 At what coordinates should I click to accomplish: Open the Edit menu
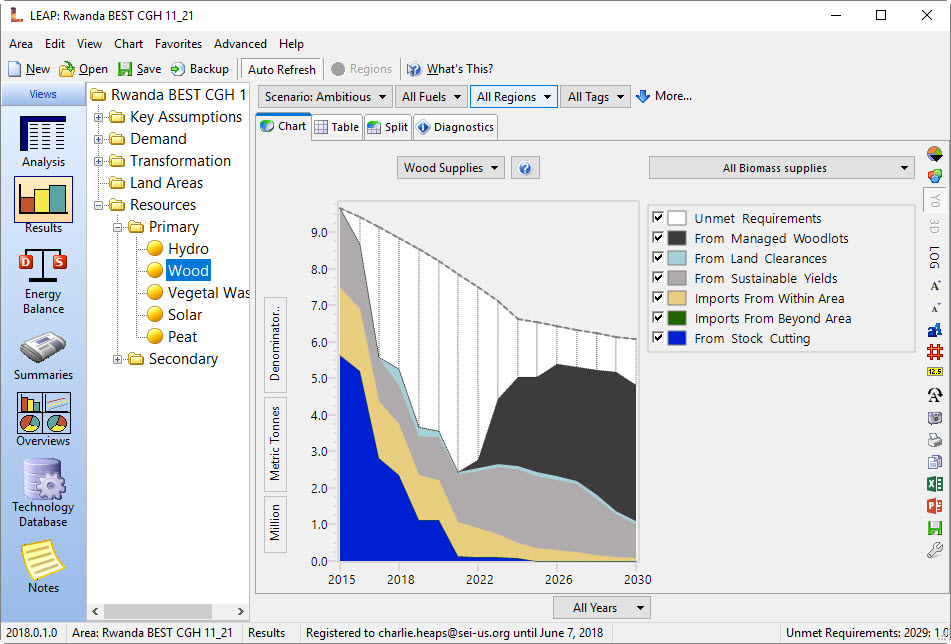[x=55, y=44]
